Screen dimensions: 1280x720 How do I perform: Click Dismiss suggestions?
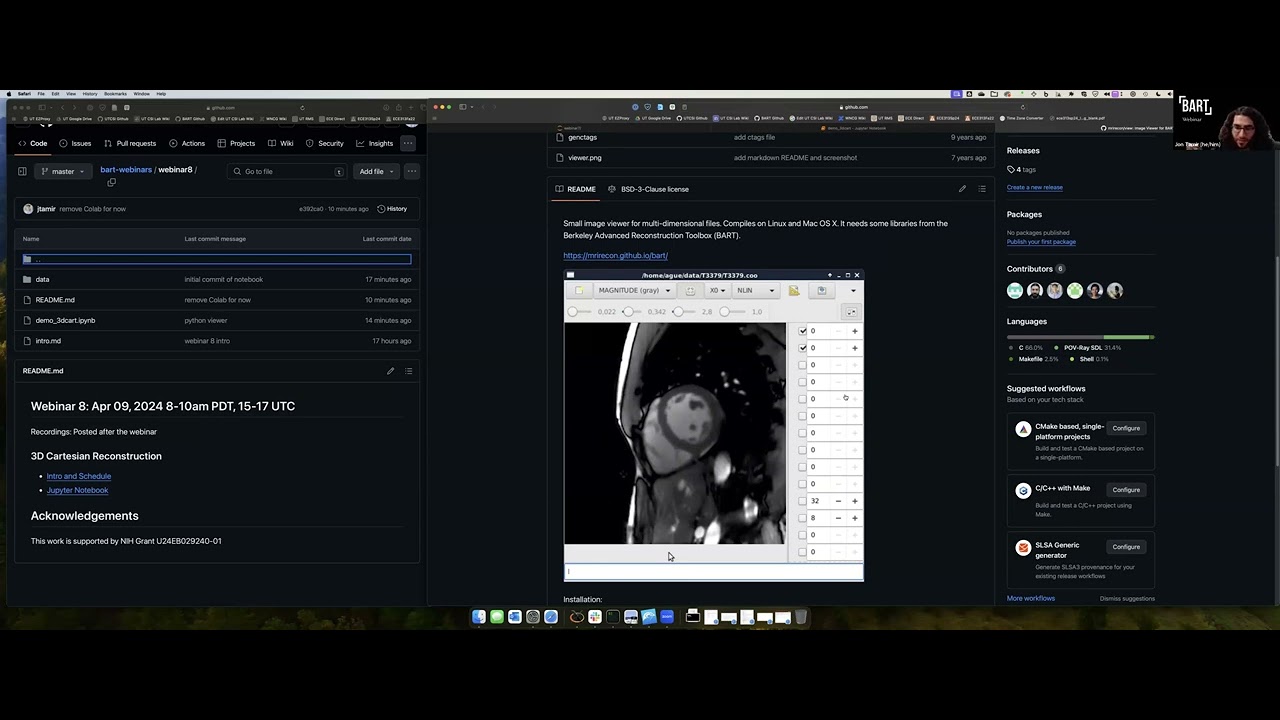coord(1127,599)
